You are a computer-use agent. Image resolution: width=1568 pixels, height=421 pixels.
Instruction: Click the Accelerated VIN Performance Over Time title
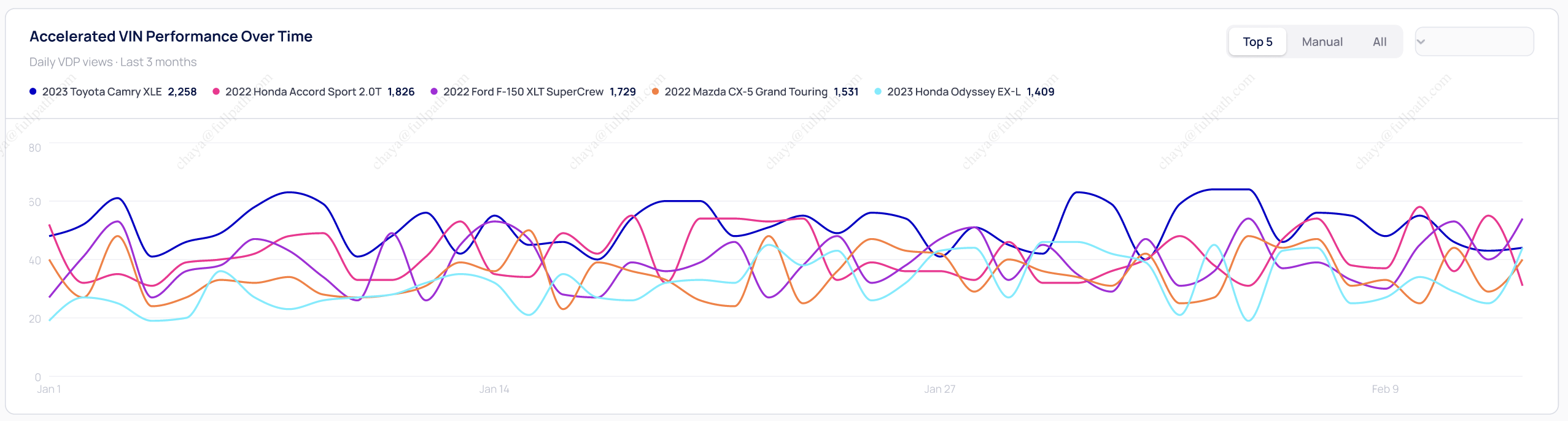tap(171, 37)
